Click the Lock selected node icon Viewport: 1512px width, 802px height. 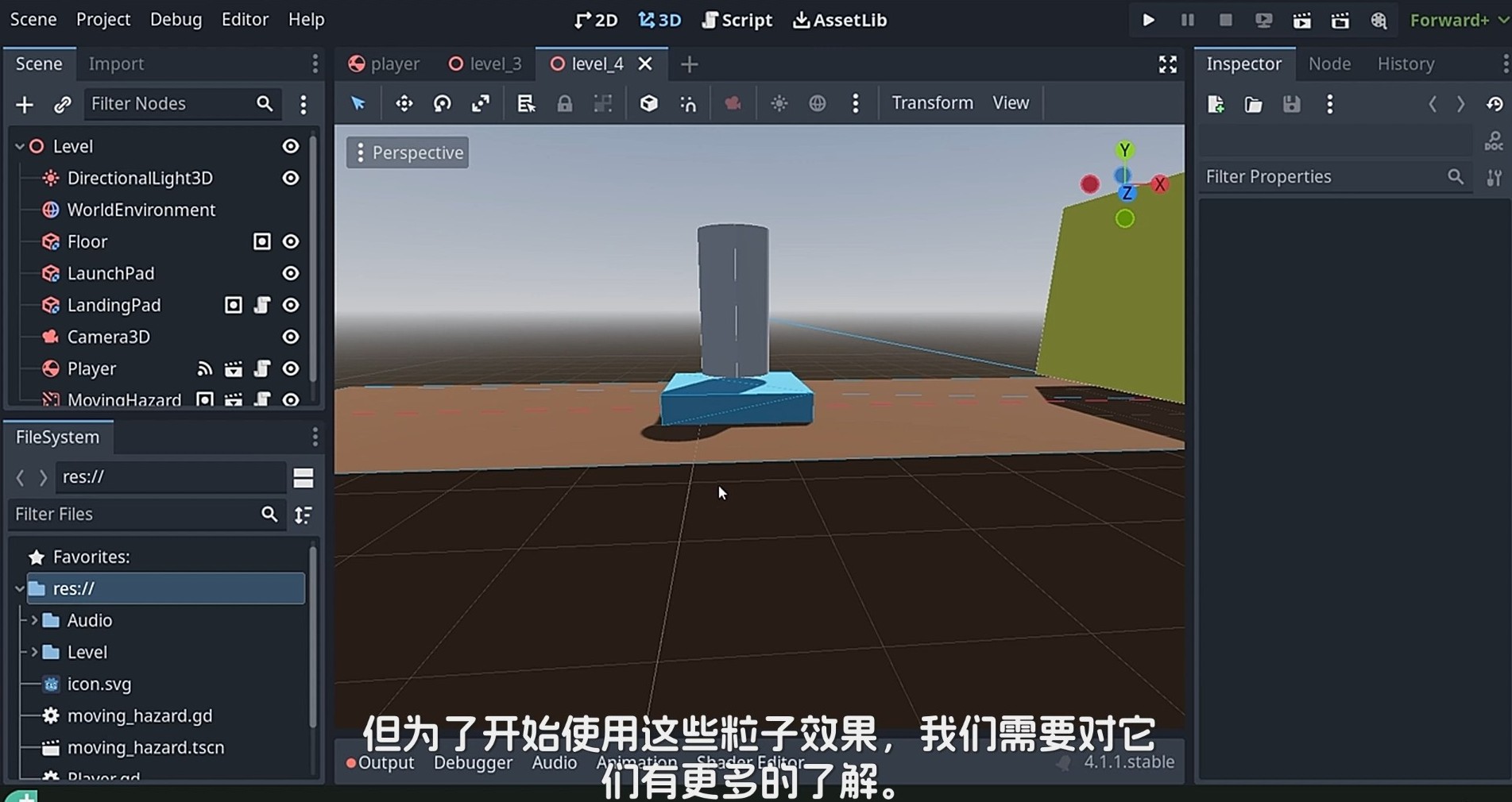tap(564, 103)
